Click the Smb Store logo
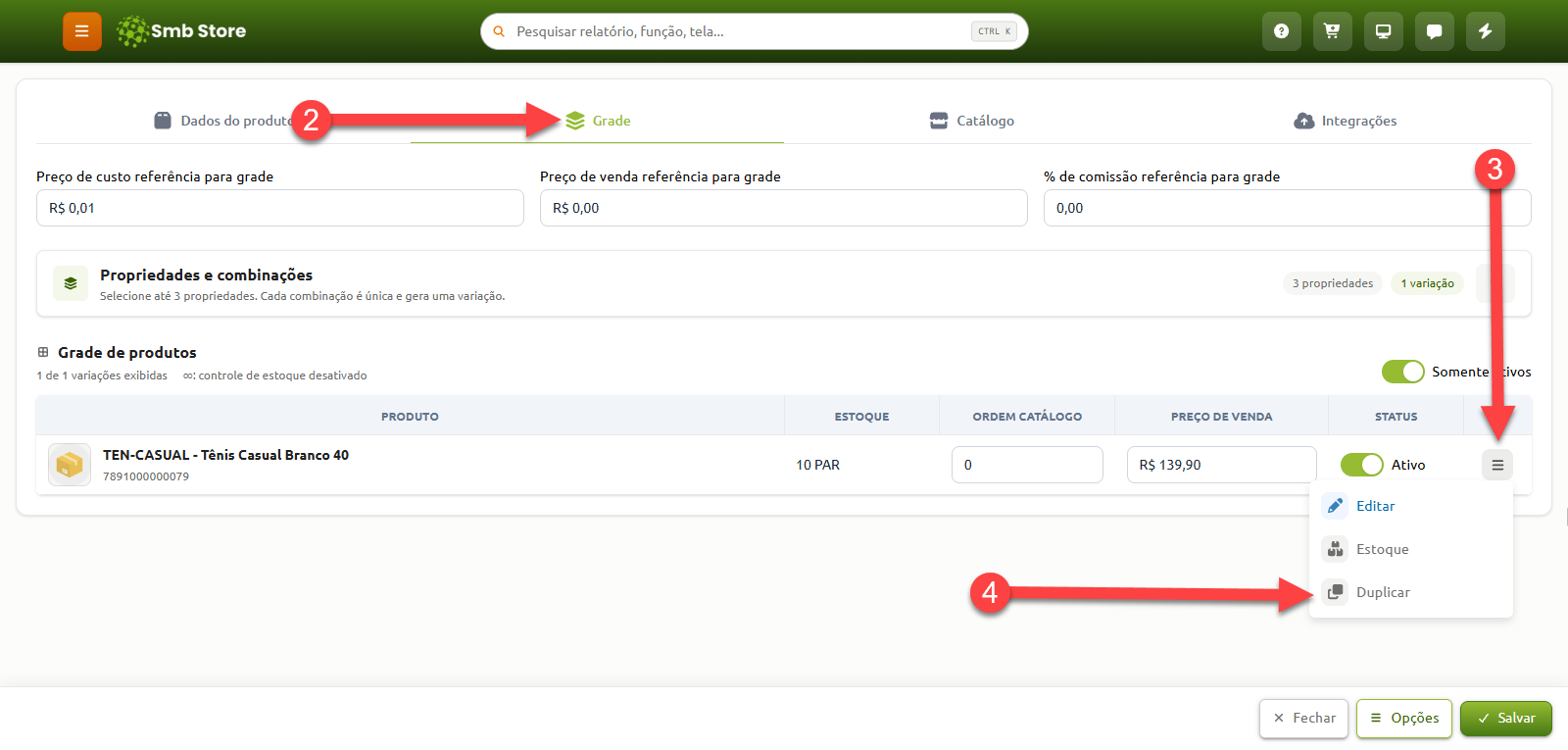1568x750 pixels. coord(181,31)
